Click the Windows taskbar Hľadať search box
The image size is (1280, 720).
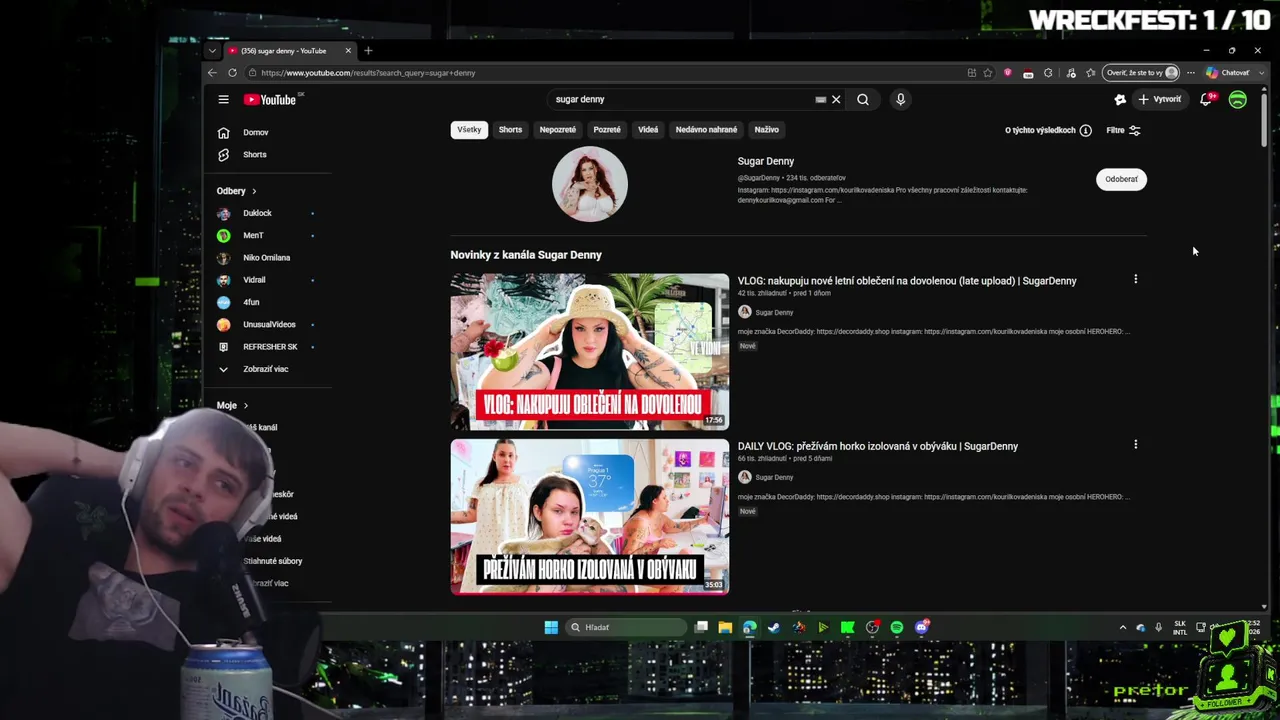(x=626, y=627)
